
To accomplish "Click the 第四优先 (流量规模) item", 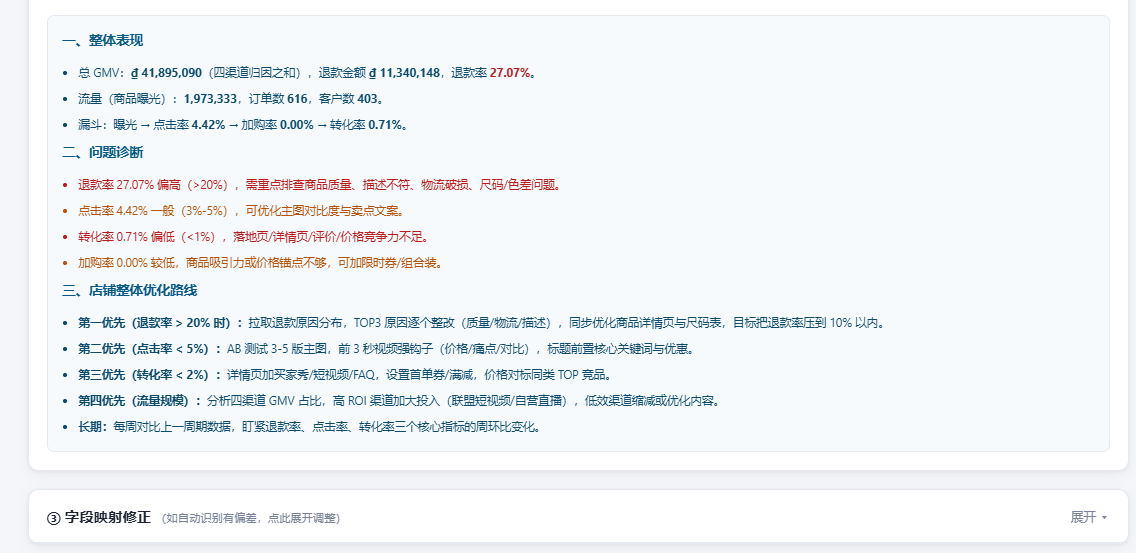I will 399,401.
